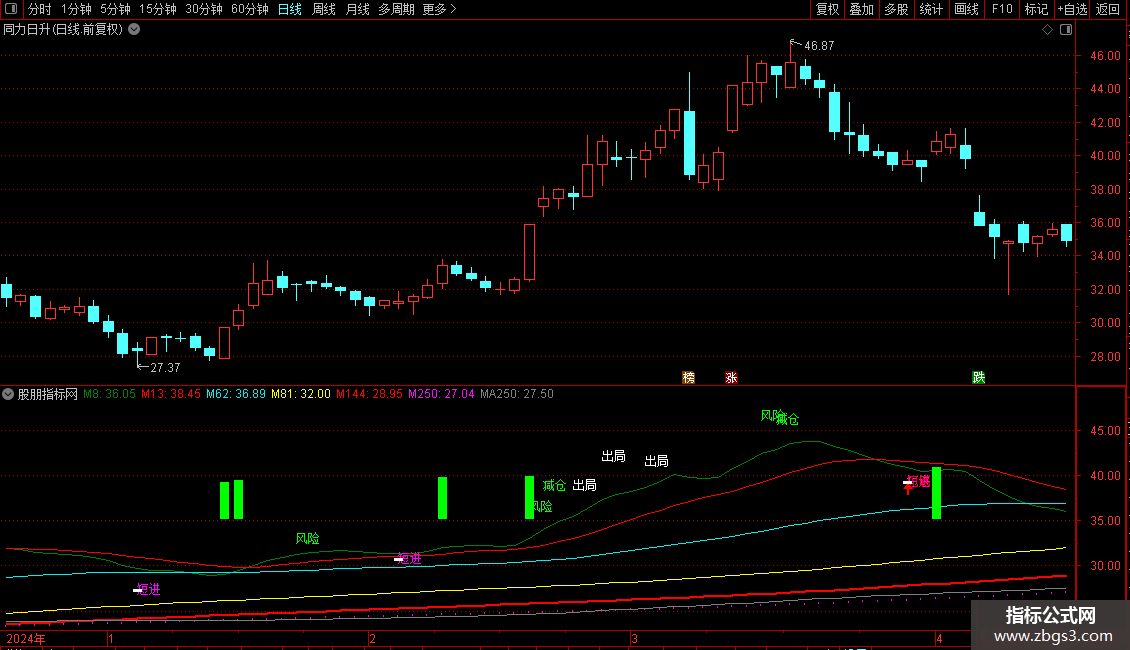Click the 45.00 indicator axis label
The image size is (1130, 650).
point(1105,431)
